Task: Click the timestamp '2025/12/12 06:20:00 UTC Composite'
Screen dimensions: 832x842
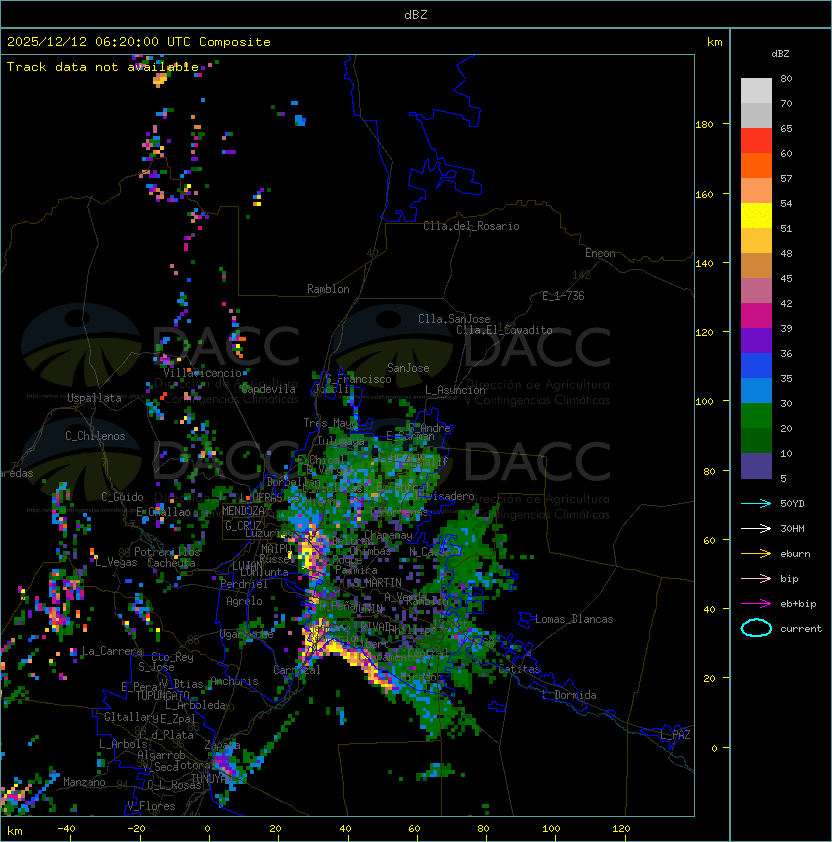Action: pos(139,42)
